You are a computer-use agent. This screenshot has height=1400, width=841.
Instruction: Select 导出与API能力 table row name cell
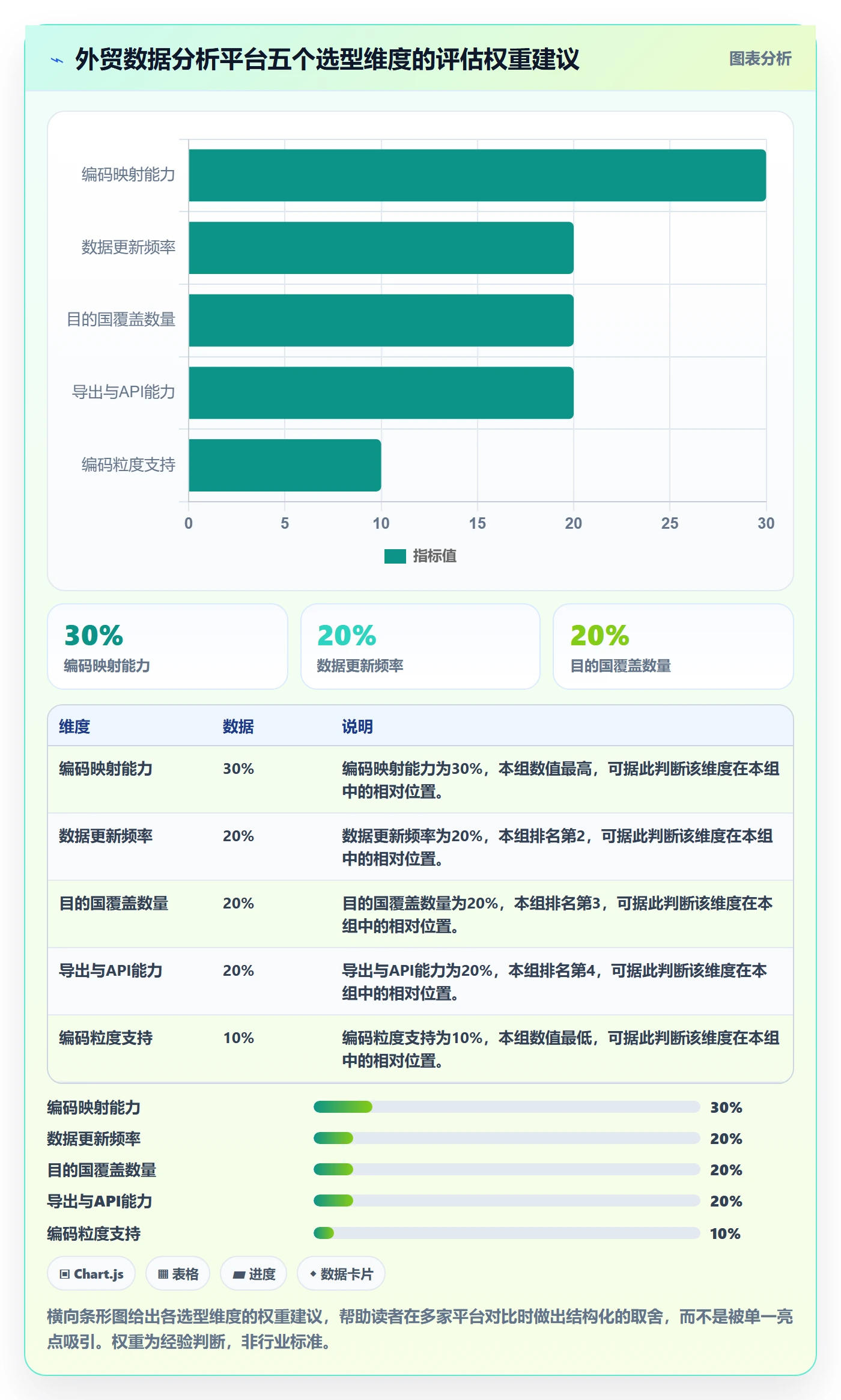[x=111, y=970]
